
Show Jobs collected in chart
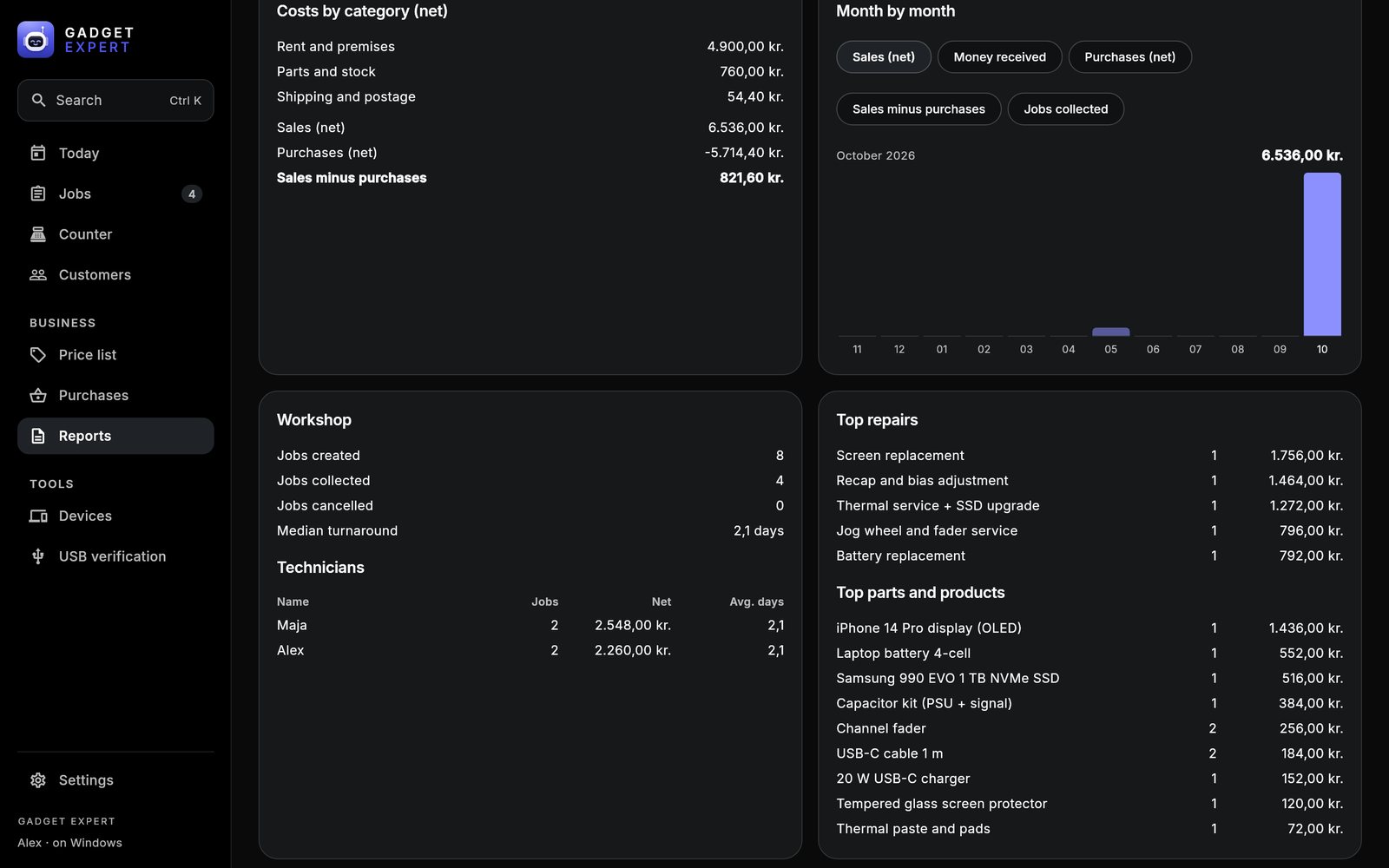pos(1066,109)
